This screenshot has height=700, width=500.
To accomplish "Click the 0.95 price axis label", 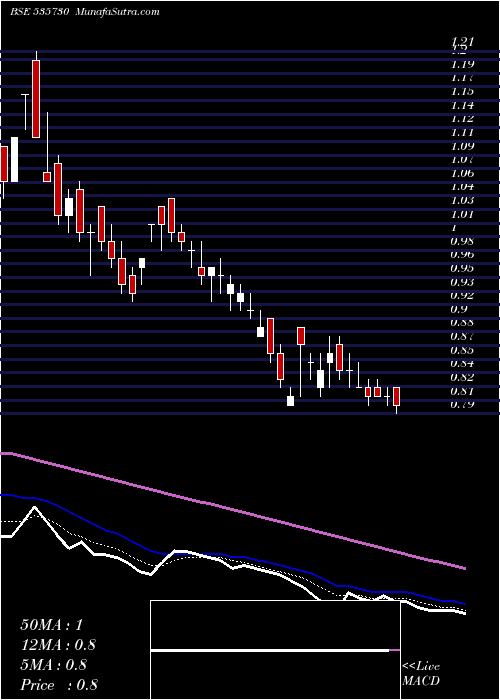I will coord(462,269).
